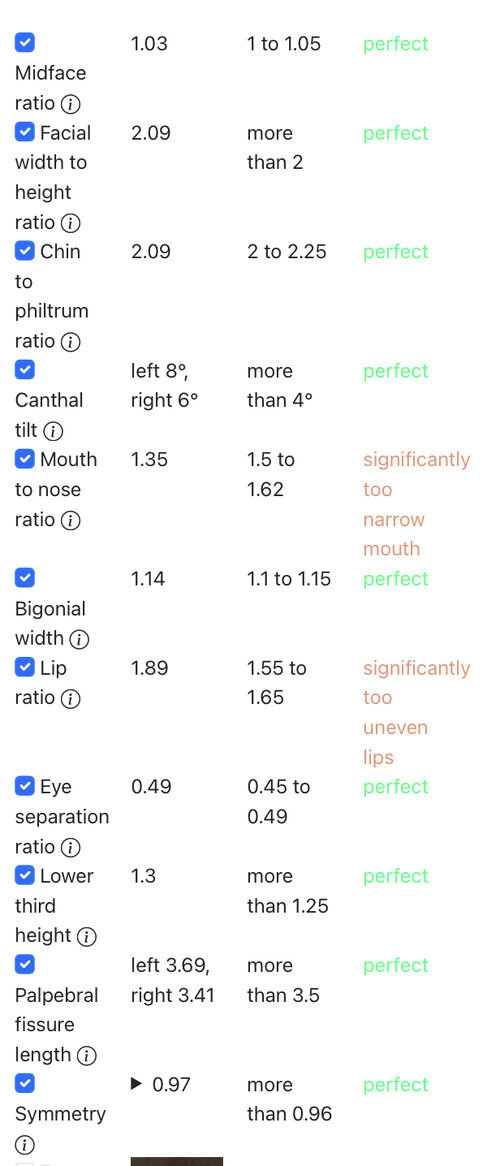
Task: Show the Lower third height info icon
Action: coord(86,936)
